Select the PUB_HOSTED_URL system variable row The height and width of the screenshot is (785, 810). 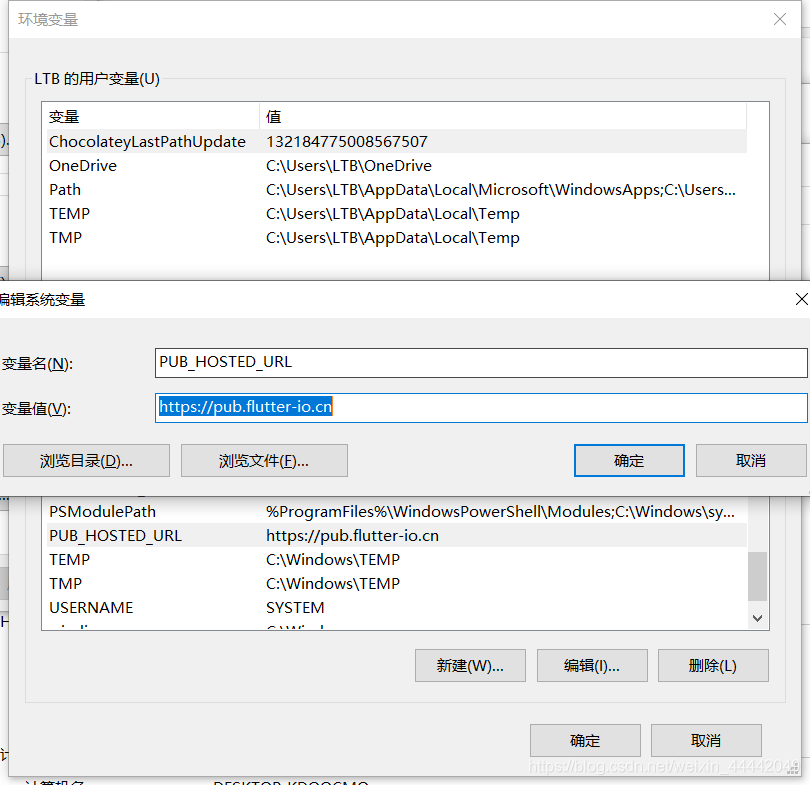(397, 536)
